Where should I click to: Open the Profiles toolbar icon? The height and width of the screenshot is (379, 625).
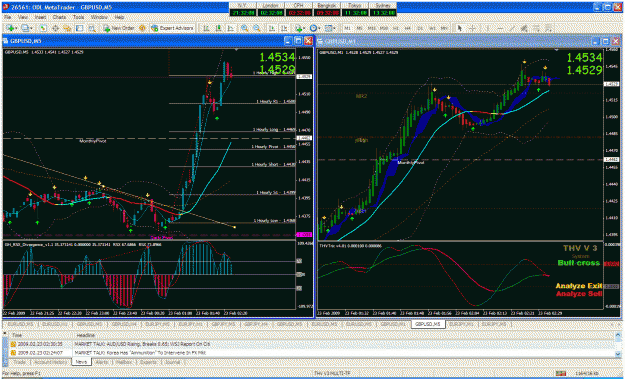[27, 28]
